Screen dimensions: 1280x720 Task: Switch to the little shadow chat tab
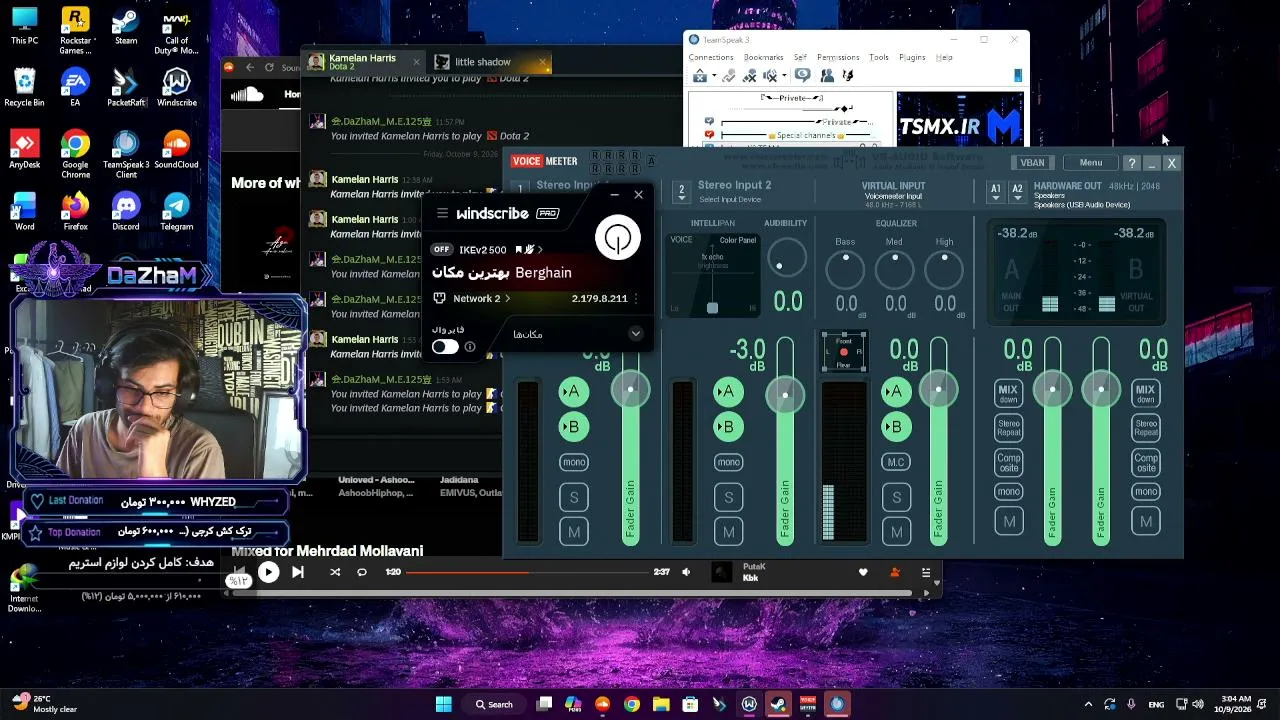(x=482, y=62)
